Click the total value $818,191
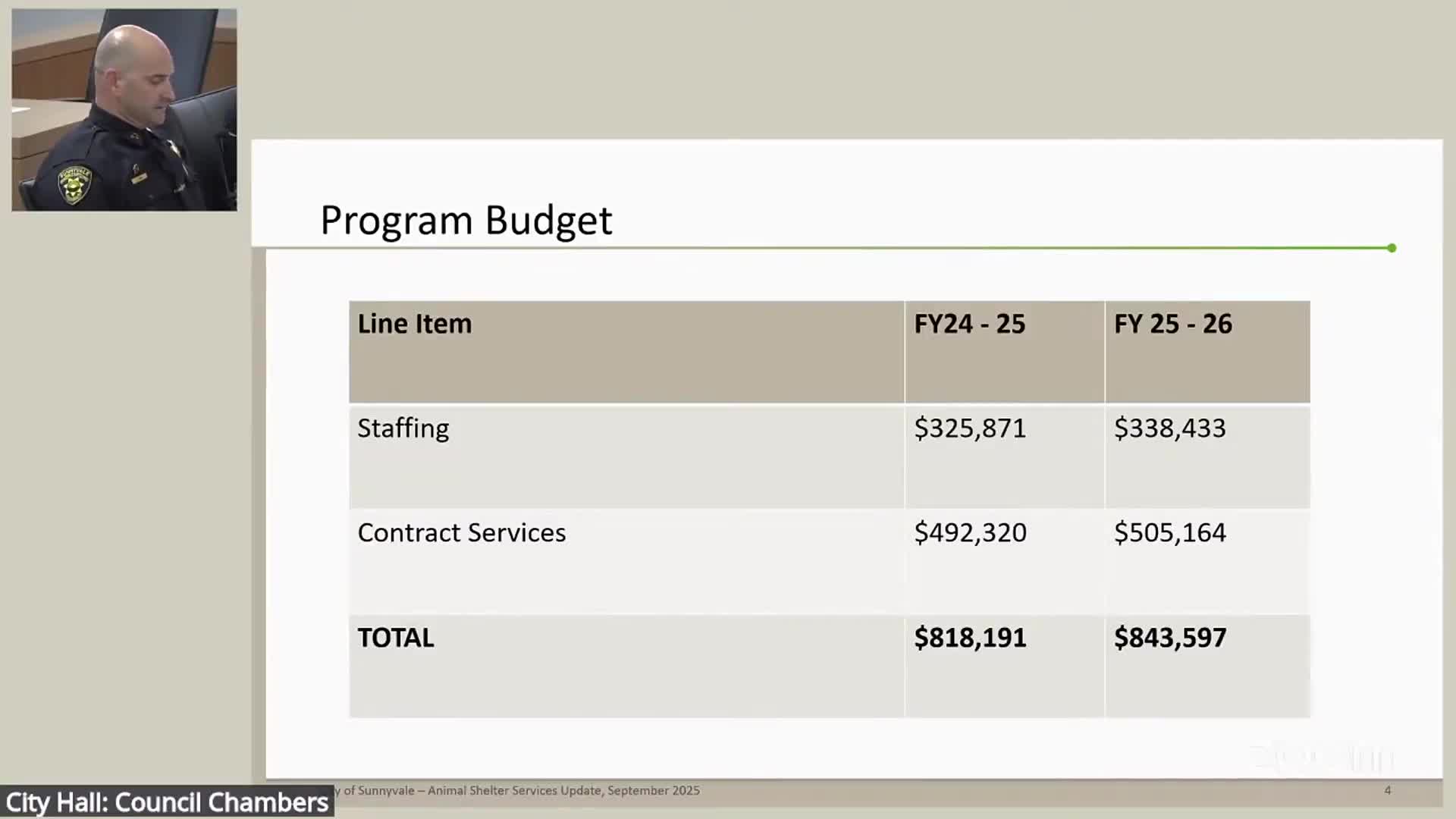 (x=970, y=638)
